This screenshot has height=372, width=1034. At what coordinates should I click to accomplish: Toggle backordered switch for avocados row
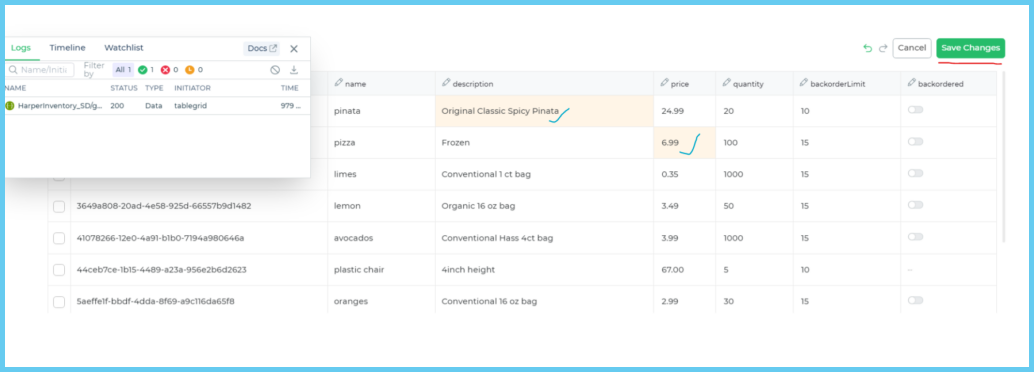(x=915, y=237)
